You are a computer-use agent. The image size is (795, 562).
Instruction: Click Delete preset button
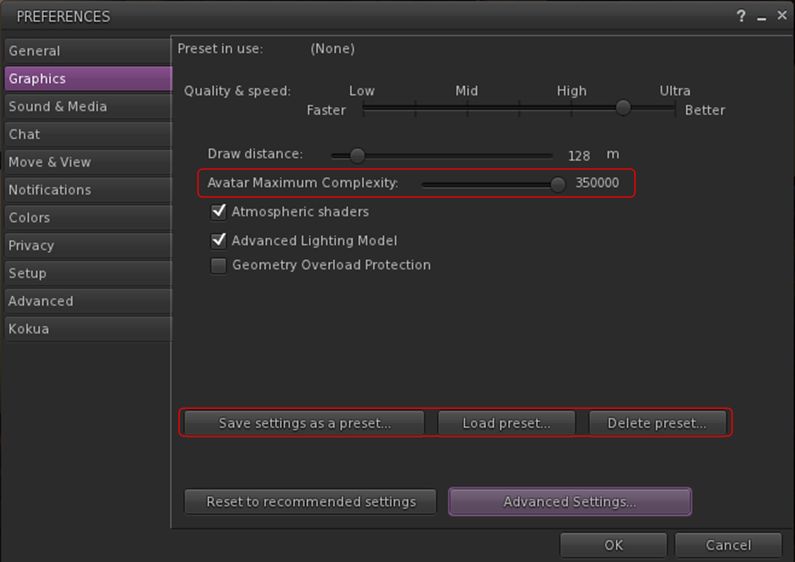(x=657, y=423)
